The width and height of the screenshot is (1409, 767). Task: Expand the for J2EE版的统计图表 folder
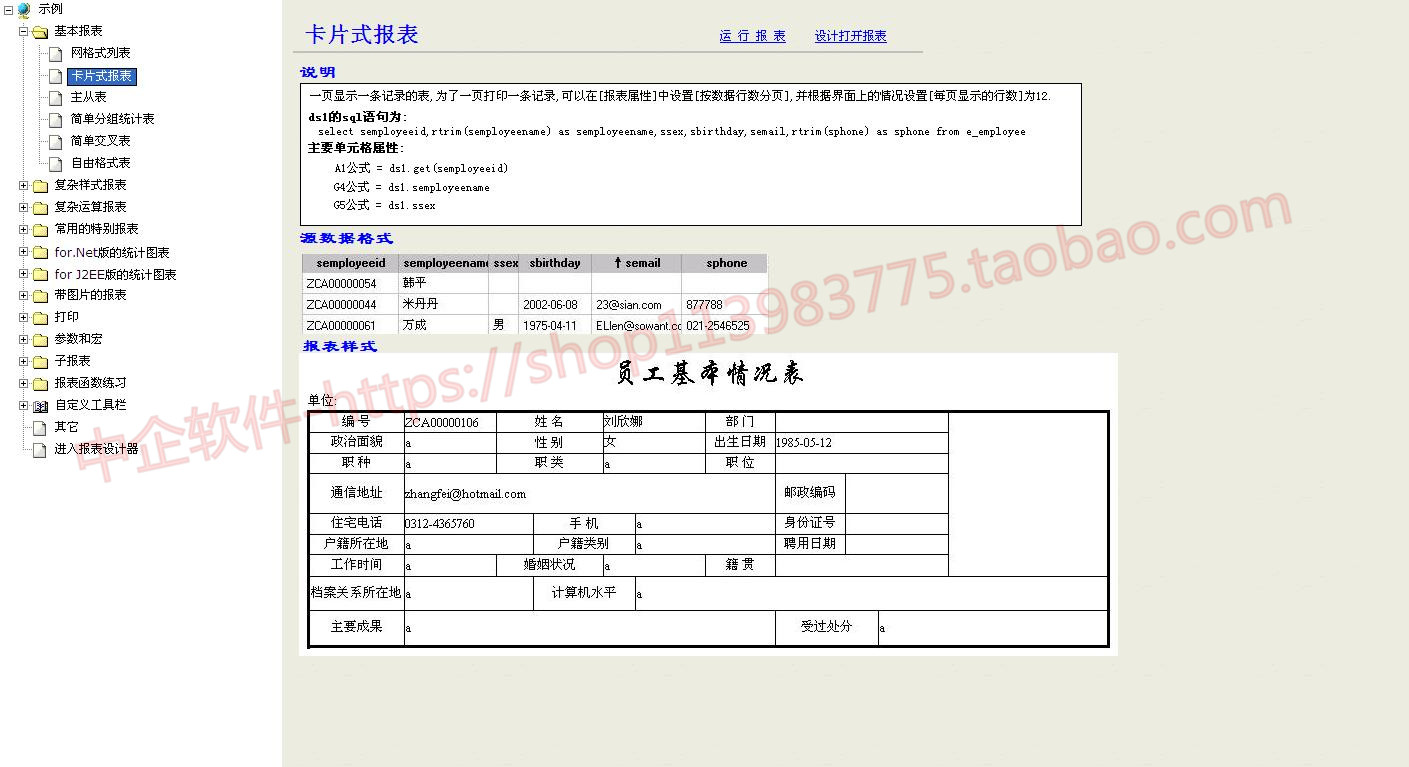pos(24,275)
